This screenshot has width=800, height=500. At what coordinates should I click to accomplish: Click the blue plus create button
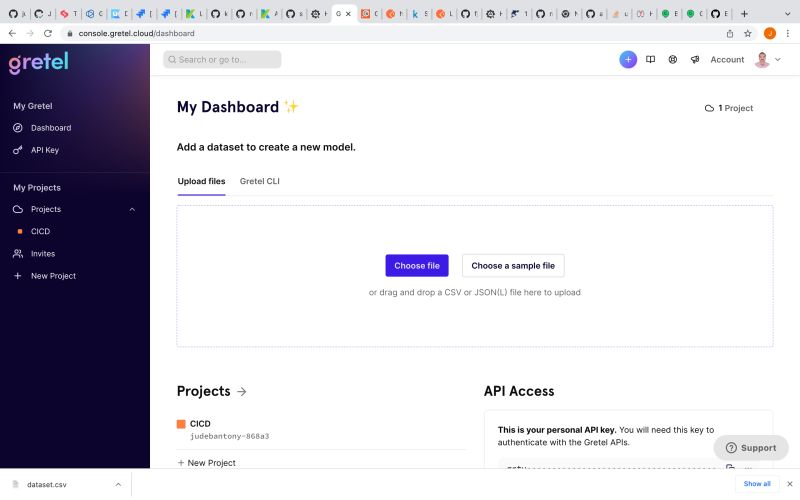[628, 59]
